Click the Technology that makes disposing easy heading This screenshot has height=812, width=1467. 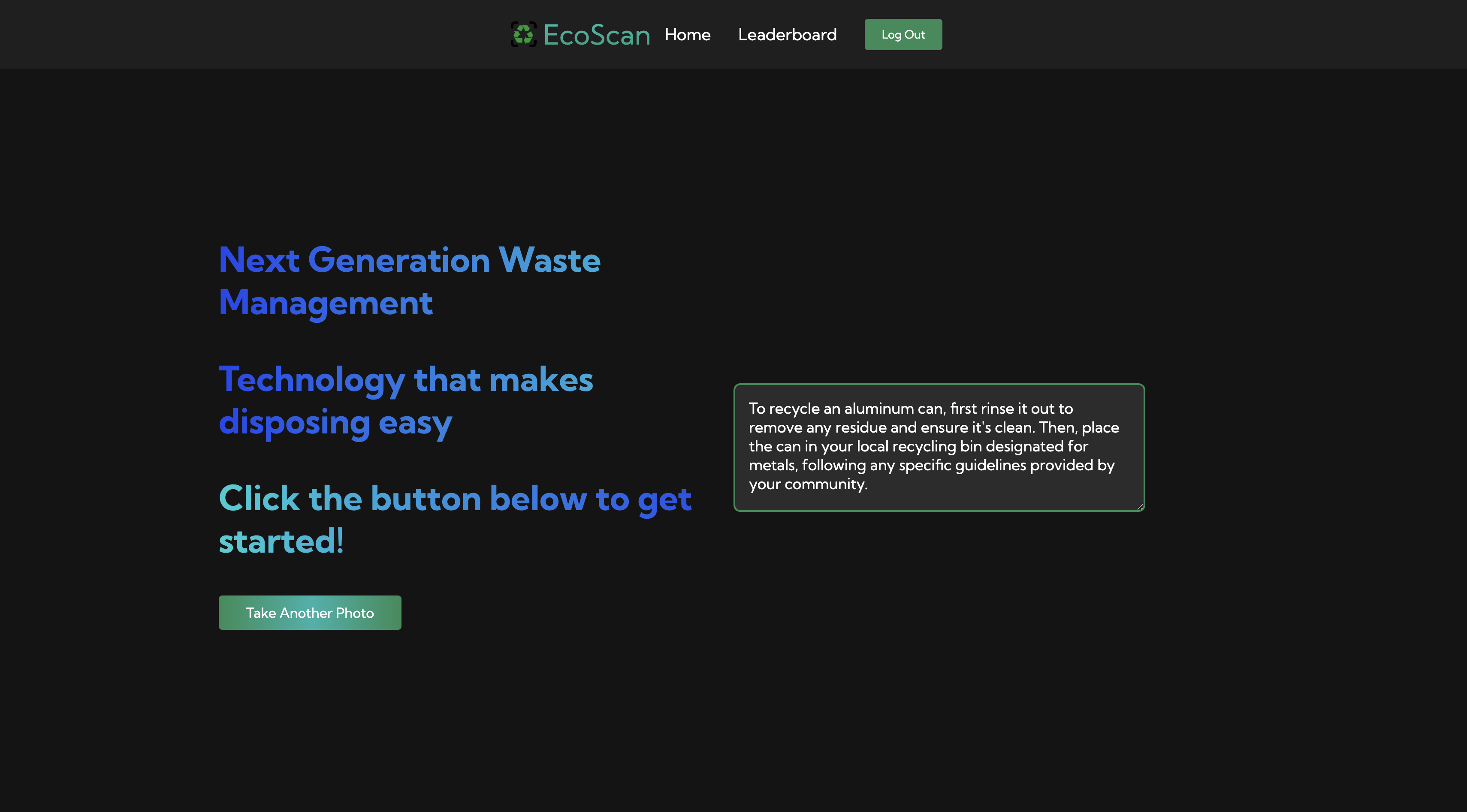pyautogui.click(x=405, y=400)
